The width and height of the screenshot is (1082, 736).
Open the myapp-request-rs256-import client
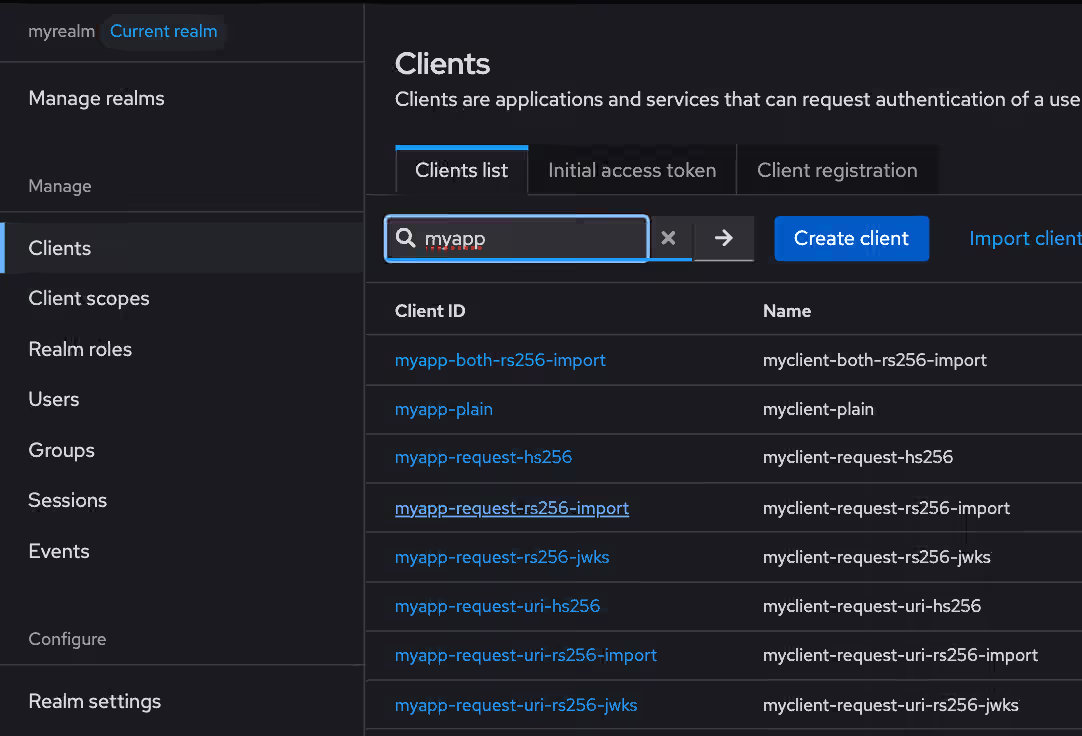[x=512, y=508]
